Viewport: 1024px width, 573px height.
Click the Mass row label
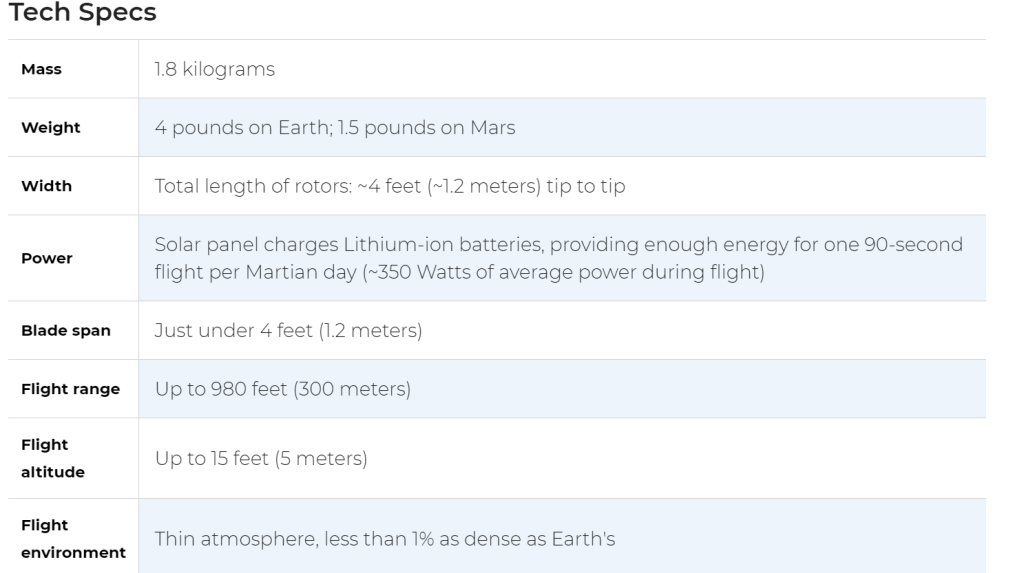pyautogui.click(x=39, y=70)
